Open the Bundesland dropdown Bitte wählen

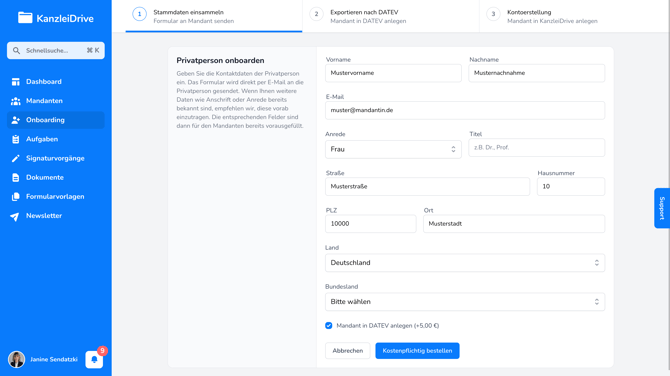465,302
